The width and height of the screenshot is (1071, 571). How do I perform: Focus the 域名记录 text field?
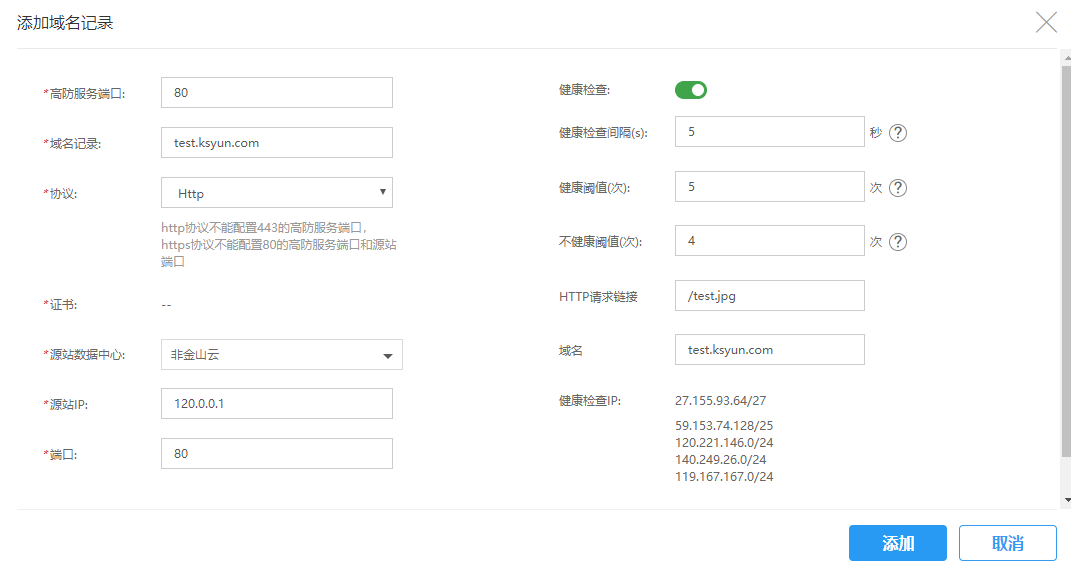276,143
